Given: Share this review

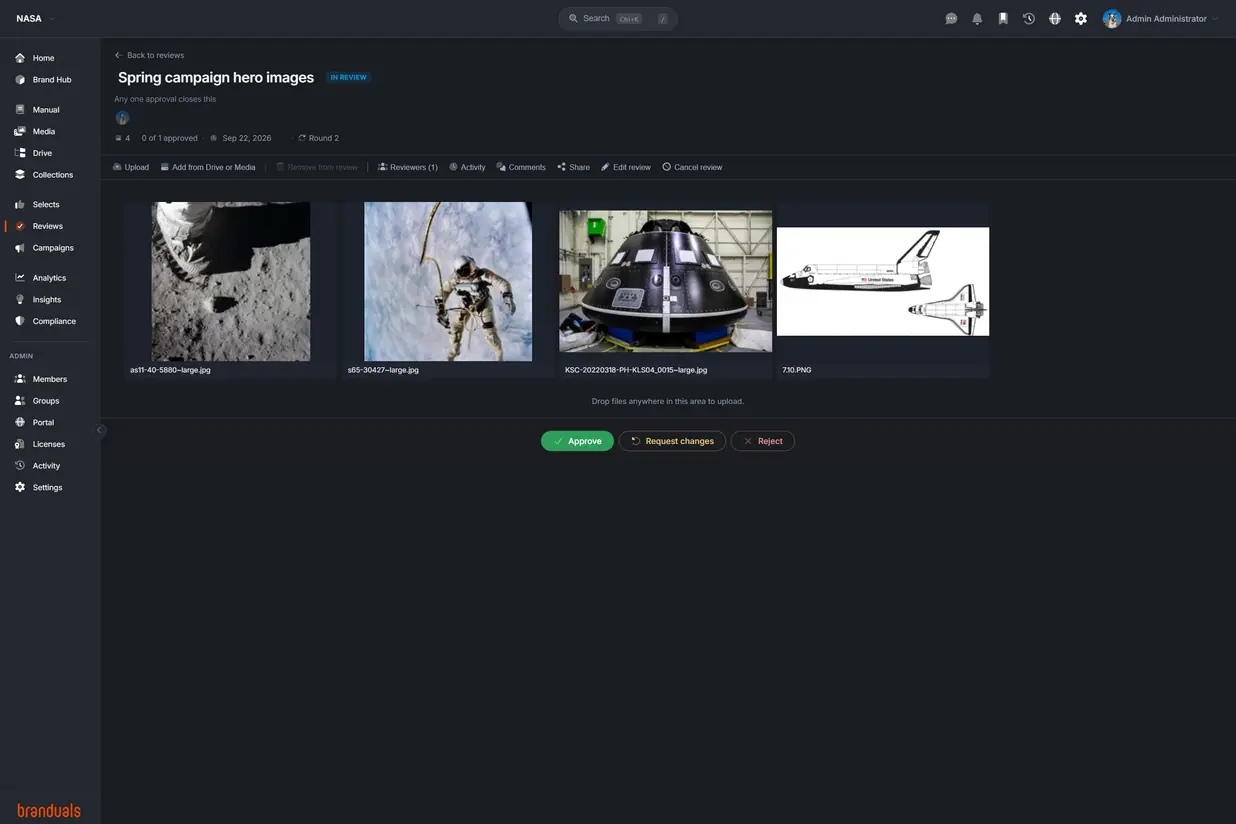Looking at the screenshot, I should point(573,167).
